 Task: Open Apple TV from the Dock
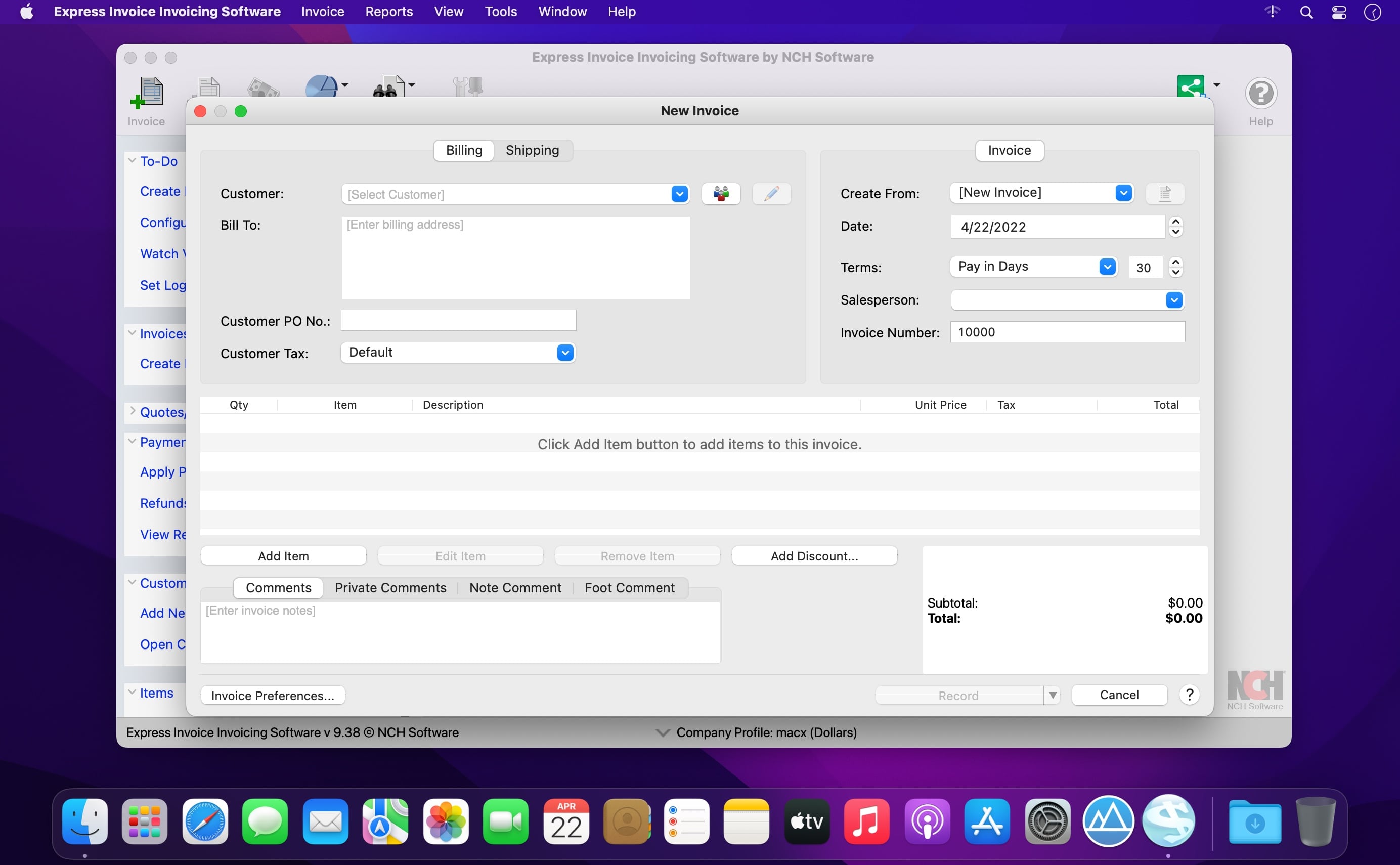click(807, 821)
